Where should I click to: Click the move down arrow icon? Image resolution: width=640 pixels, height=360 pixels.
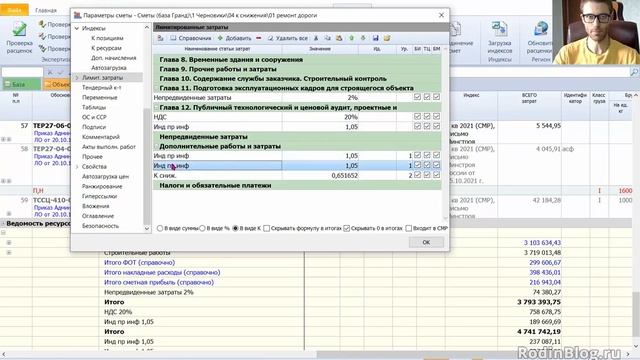(x=363, y=38)
